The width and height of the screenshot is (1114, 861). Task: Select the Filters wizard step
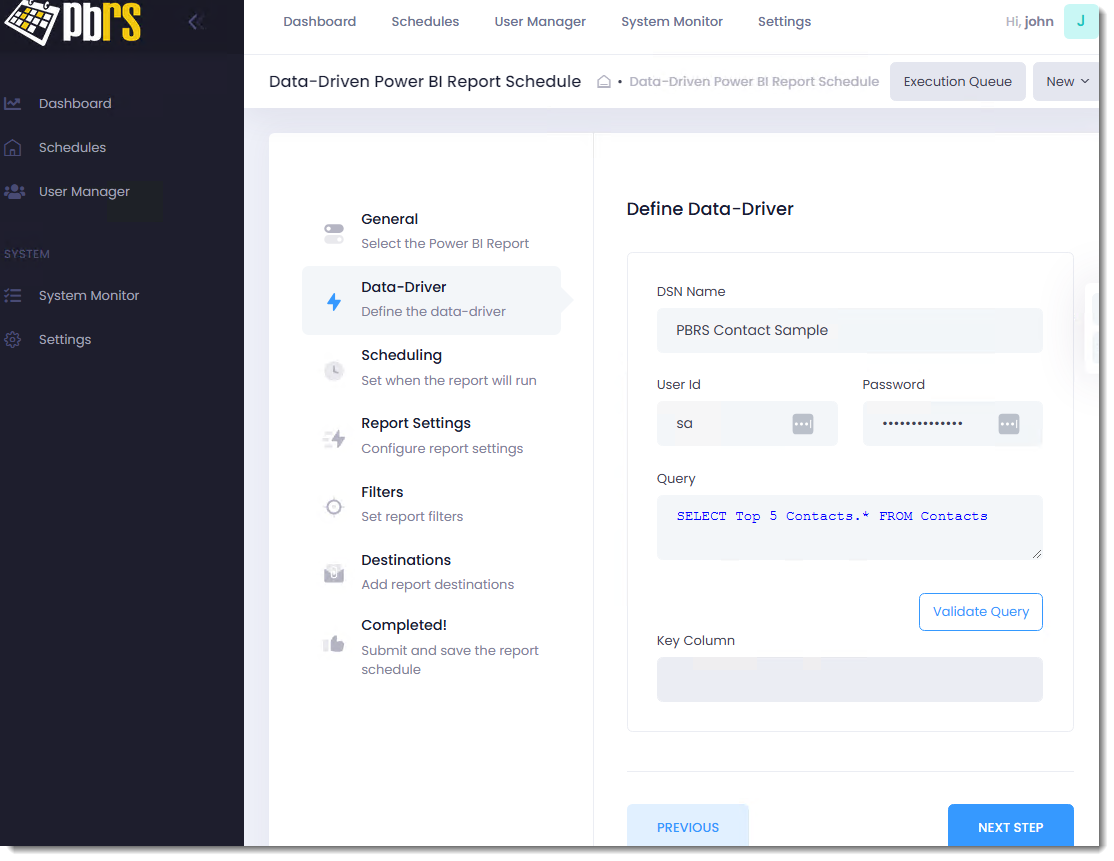click(431, 504)
